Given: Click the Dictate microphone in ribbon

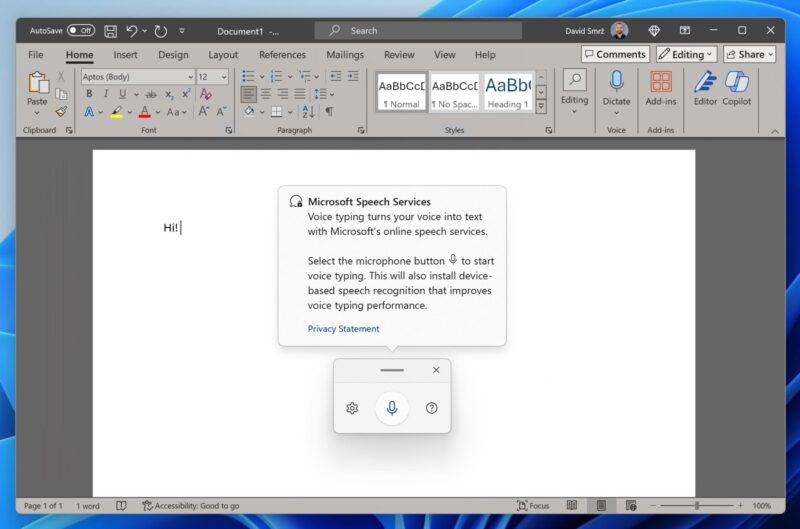Looking at the screenshot, I should tap(616, 82).
